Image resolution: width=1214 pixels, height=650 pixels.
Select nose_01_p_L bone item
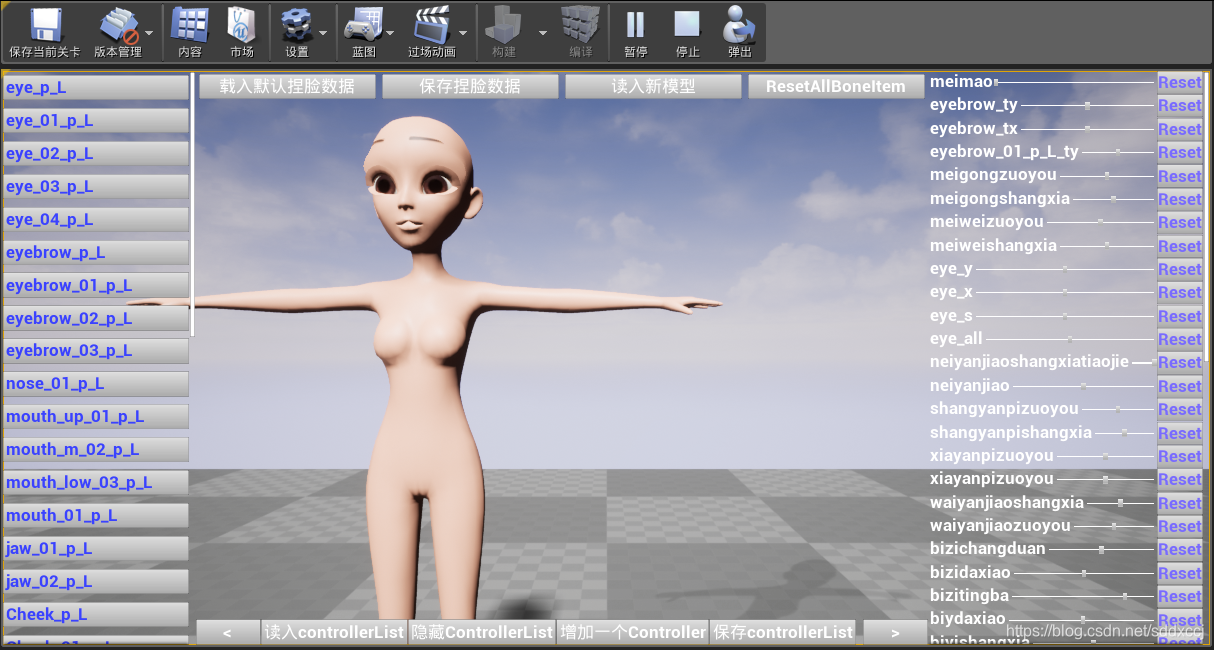pos(96,384)
